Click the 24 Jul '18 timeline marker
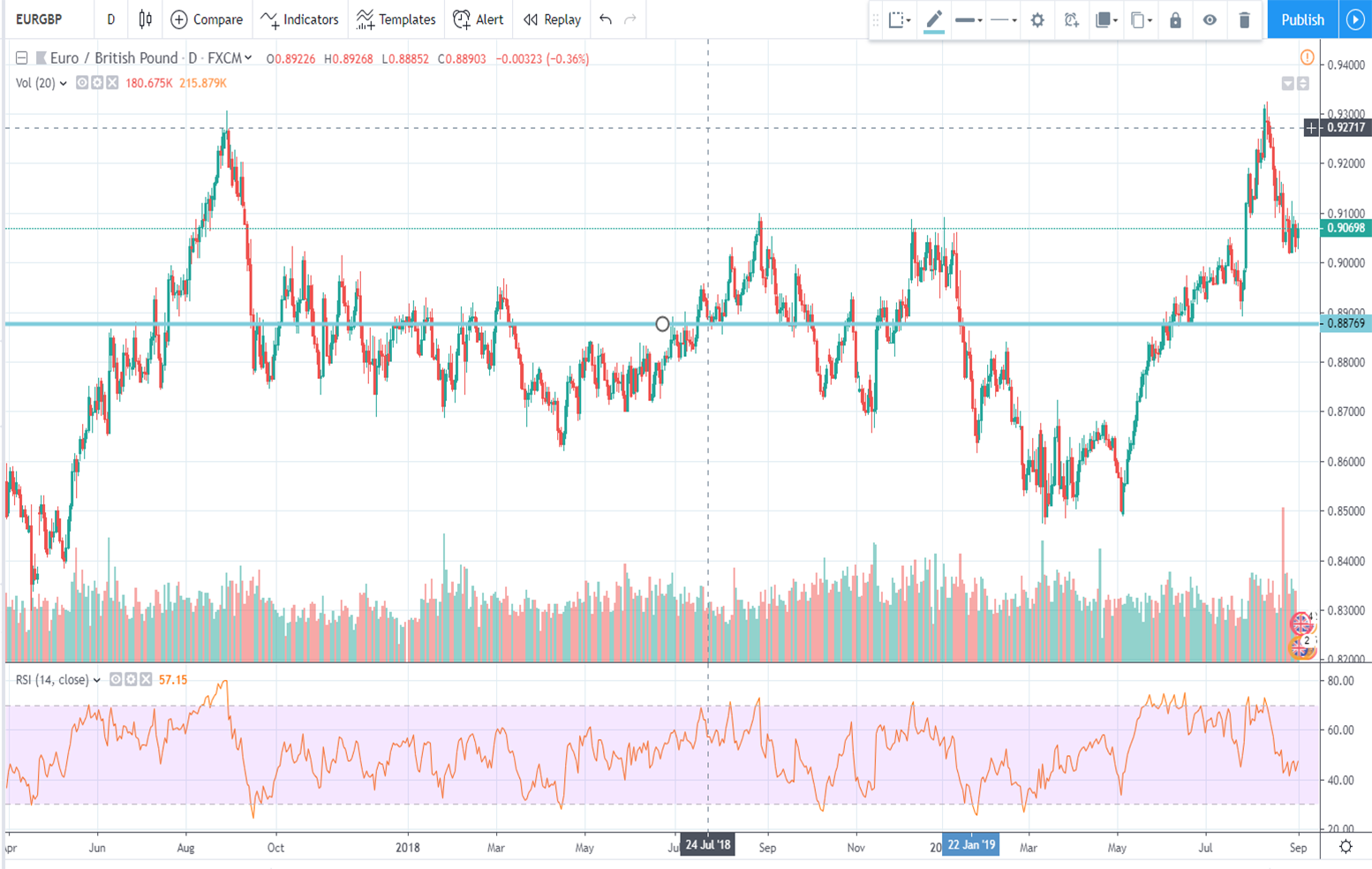Screen dimensions: 1372x869 tap(709, 845)
